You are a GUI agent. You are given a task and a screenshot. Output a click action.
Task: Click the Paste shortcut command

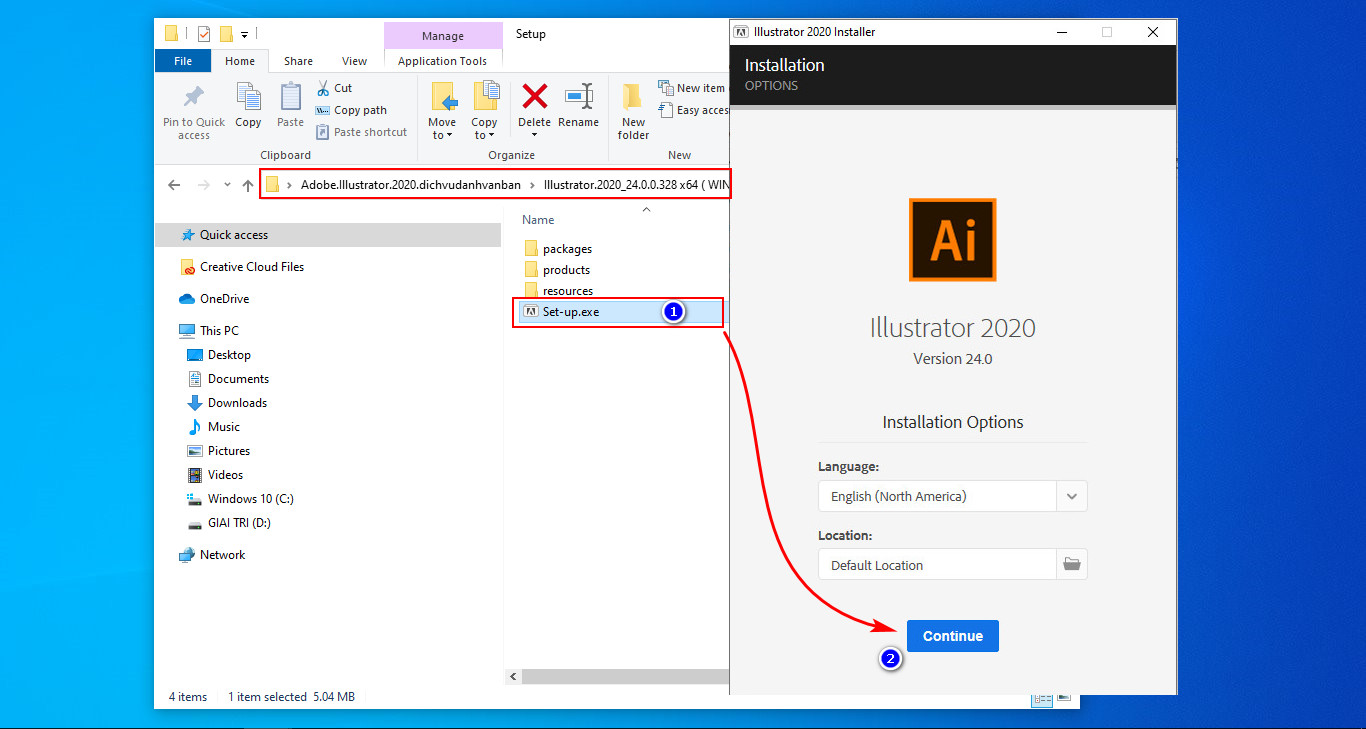coord(362,132)
